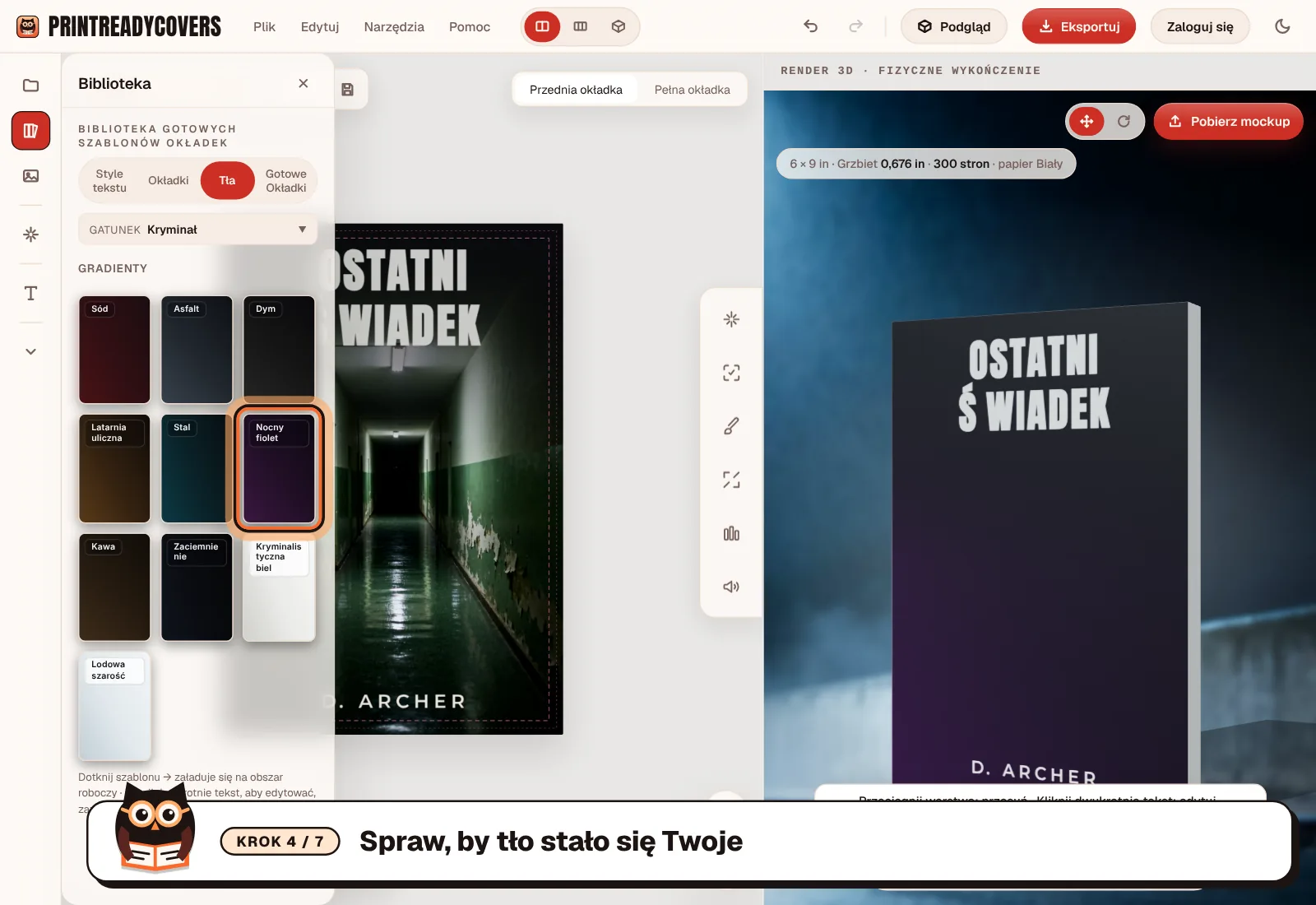Select the Text tool T icon
Image resolution: width=1316 pixels, height=905 pixels.
click(30, 294)
